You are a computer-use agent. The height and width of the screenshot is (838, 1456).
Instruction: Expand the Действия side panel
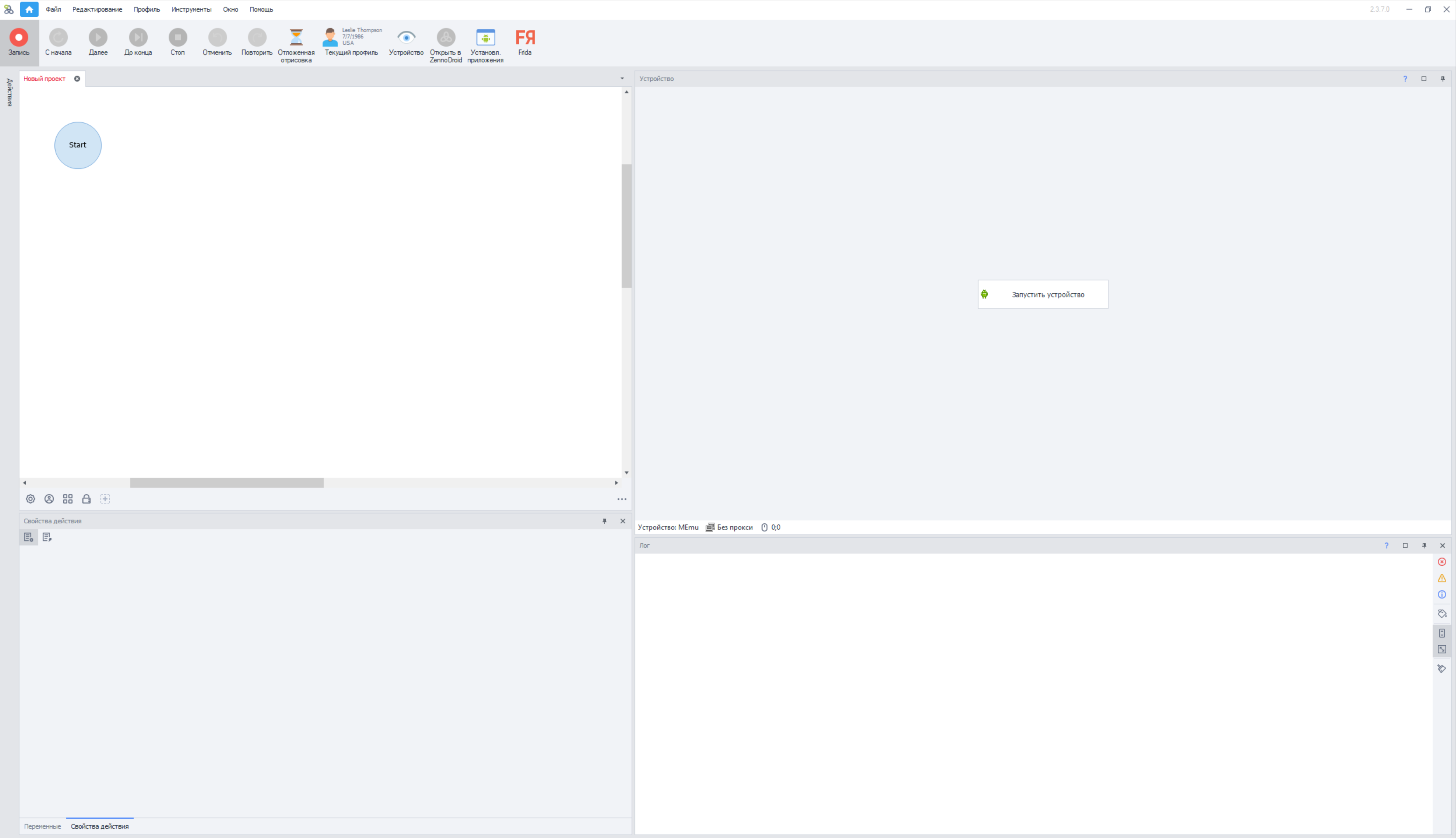(9, 92)
